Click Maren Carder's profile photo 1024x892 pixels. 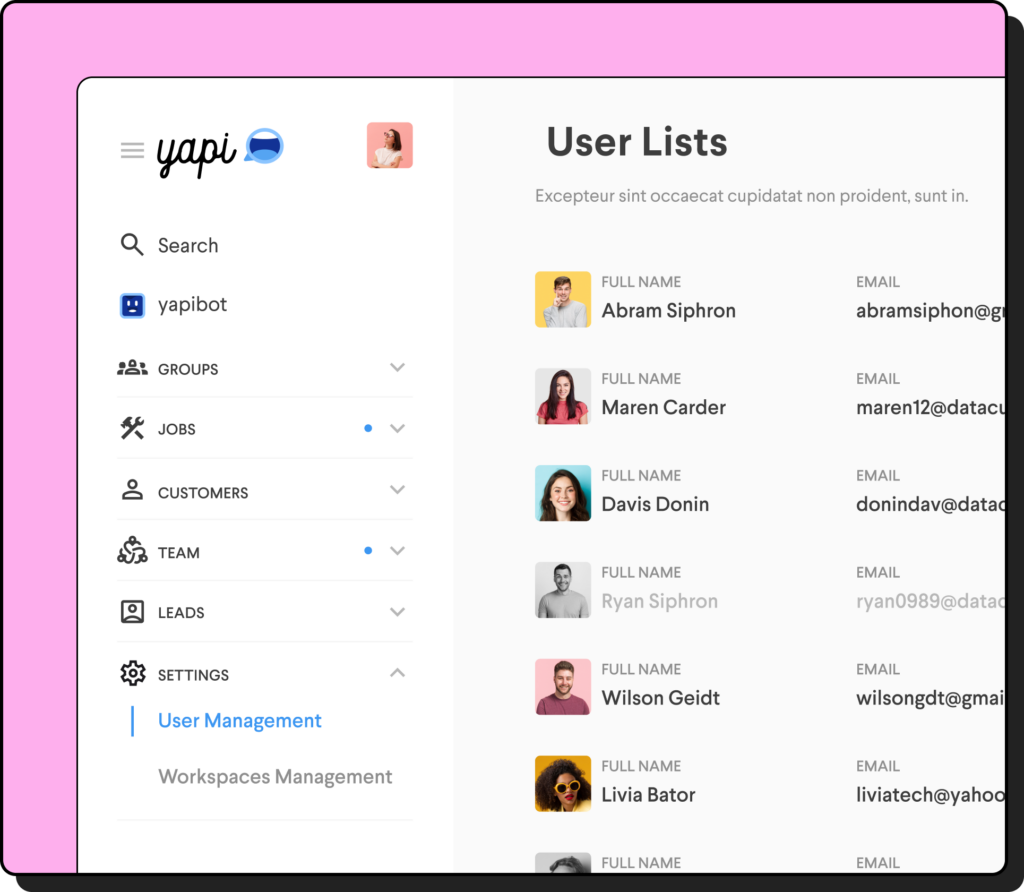[562, 397]
